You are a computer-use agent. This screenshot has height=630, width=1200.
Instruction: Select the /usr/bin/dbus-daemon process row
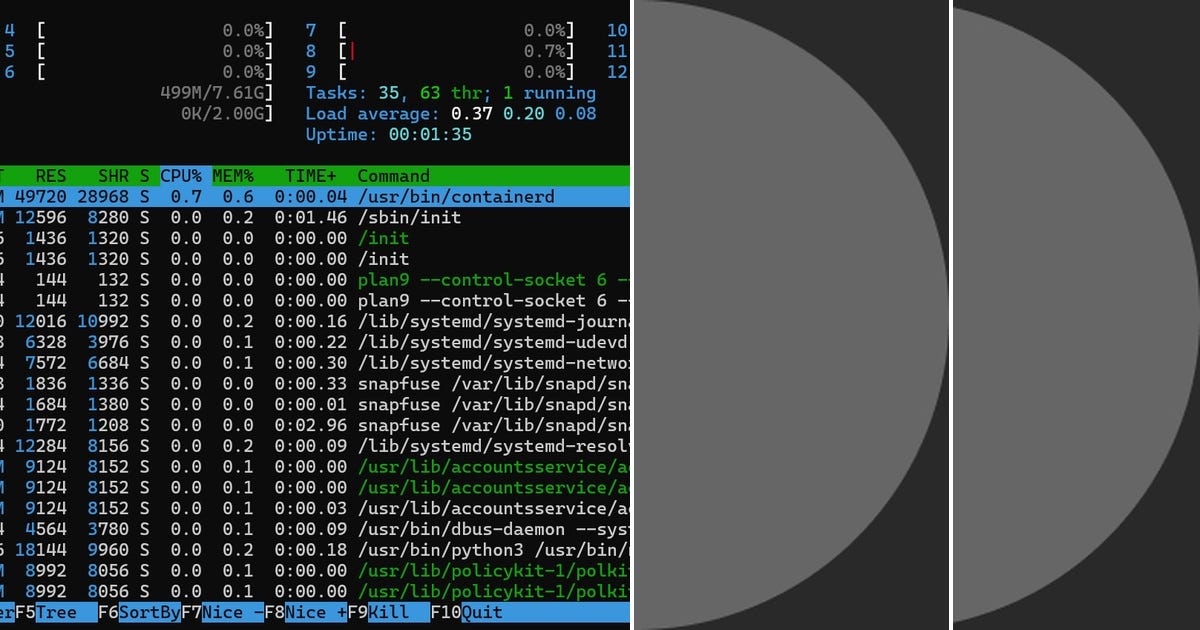point(300,529)
